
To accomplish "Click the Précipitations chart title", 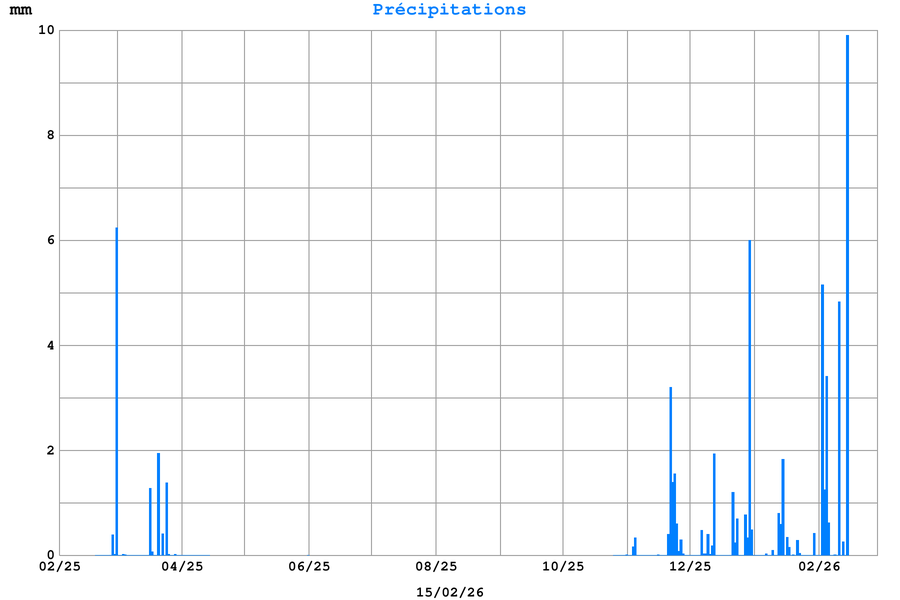I will 449,10.
